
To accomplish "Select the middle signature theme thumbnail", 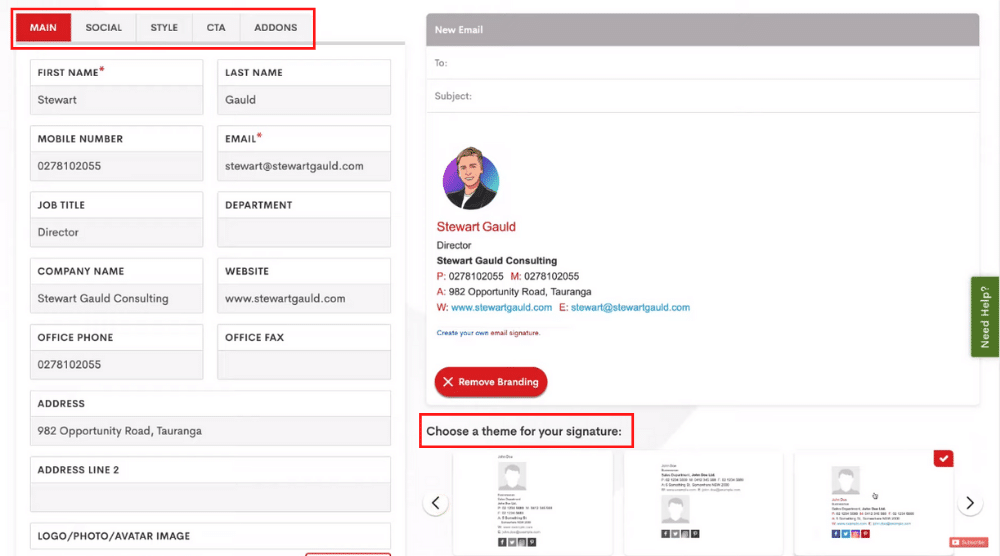I will tap(703, 503).
